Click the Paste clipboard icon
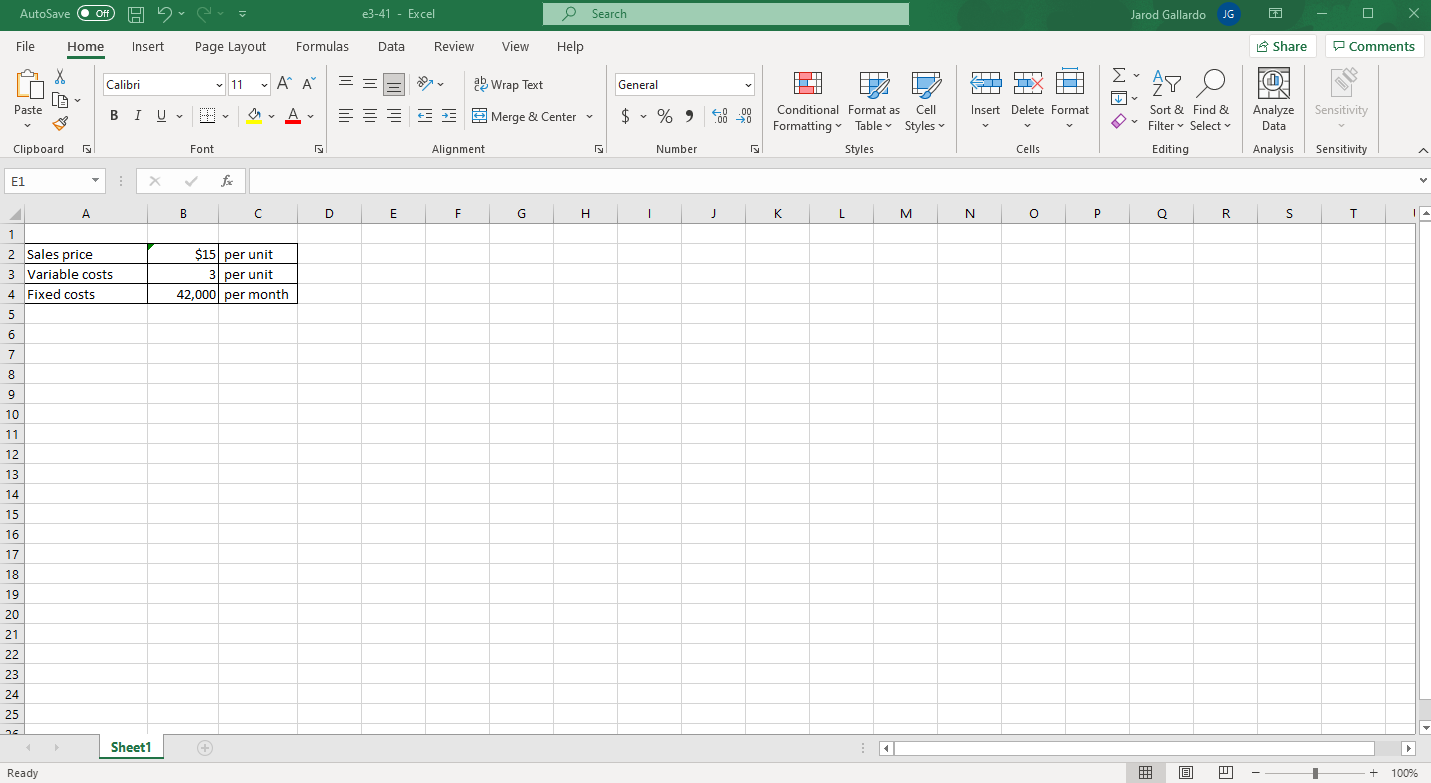 click(28, 86)
